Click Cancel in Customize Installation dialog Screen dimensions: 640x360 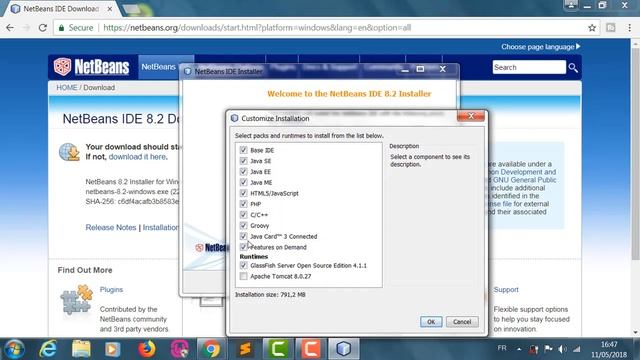coord(462,322)
